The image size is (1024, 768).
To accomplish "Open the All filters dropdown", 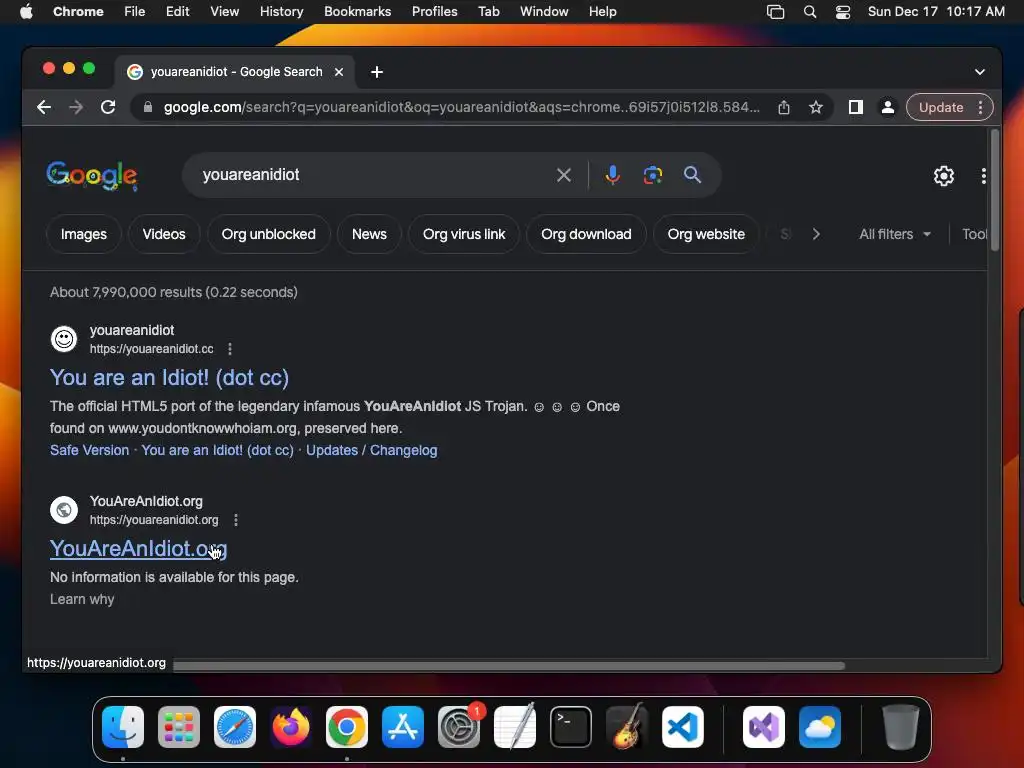I will coord(895,234).
